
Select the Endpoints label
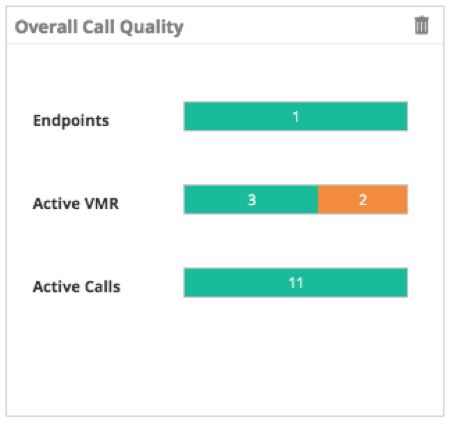[x=71, y=120]
